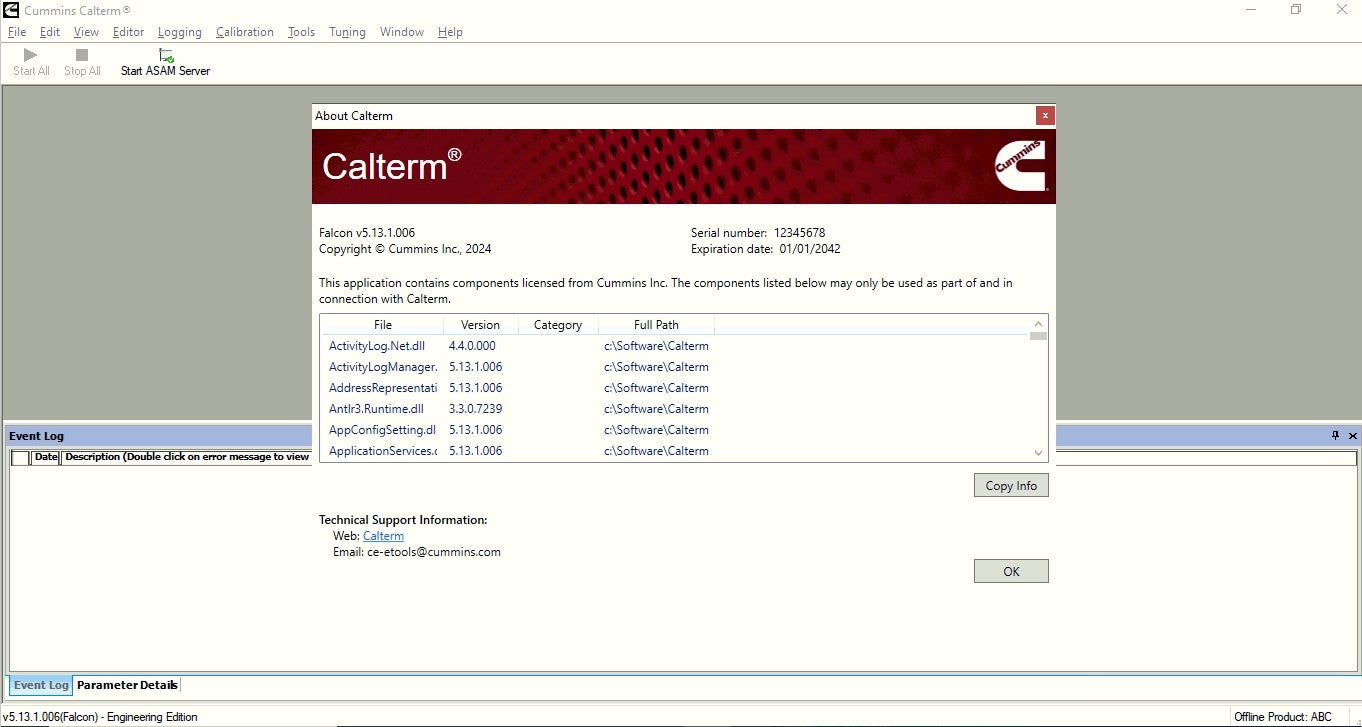Close the About Calterm dialog
The image size is (1362, 727).
pyautogui.click(x=1045, y=116)
